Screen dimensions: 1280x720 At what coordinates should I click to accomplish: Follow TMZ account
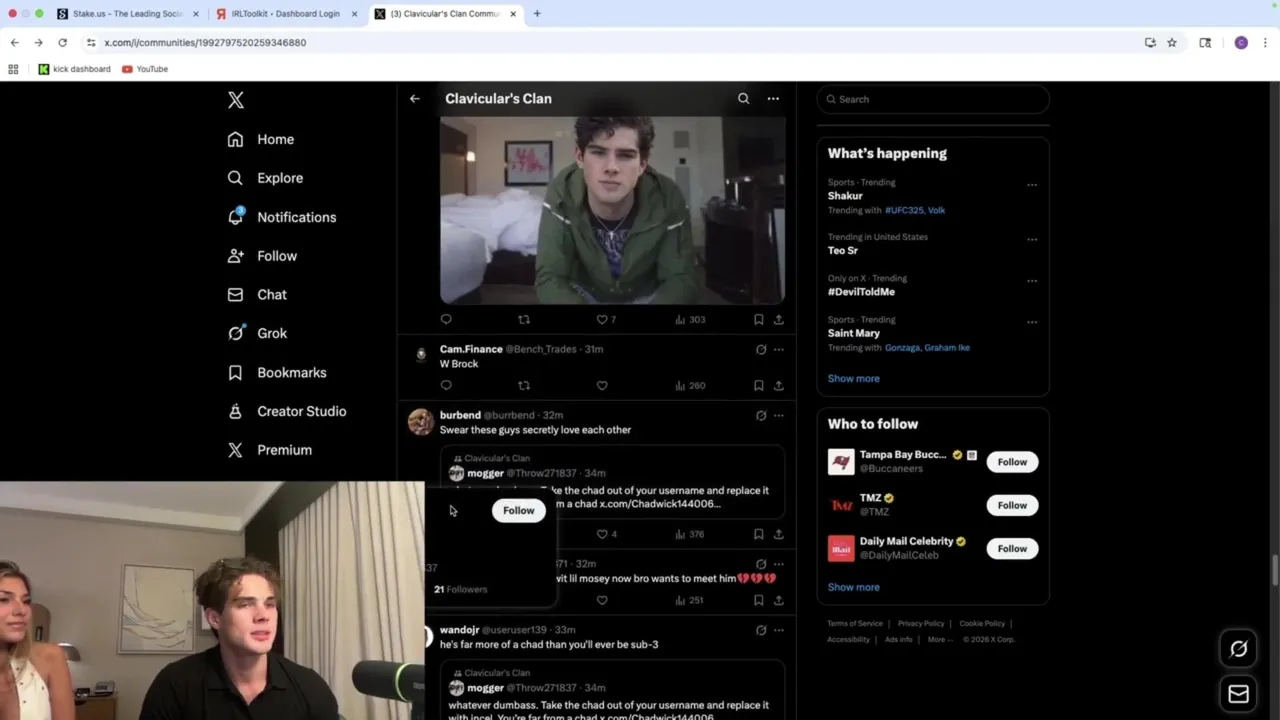[1012, 505]
